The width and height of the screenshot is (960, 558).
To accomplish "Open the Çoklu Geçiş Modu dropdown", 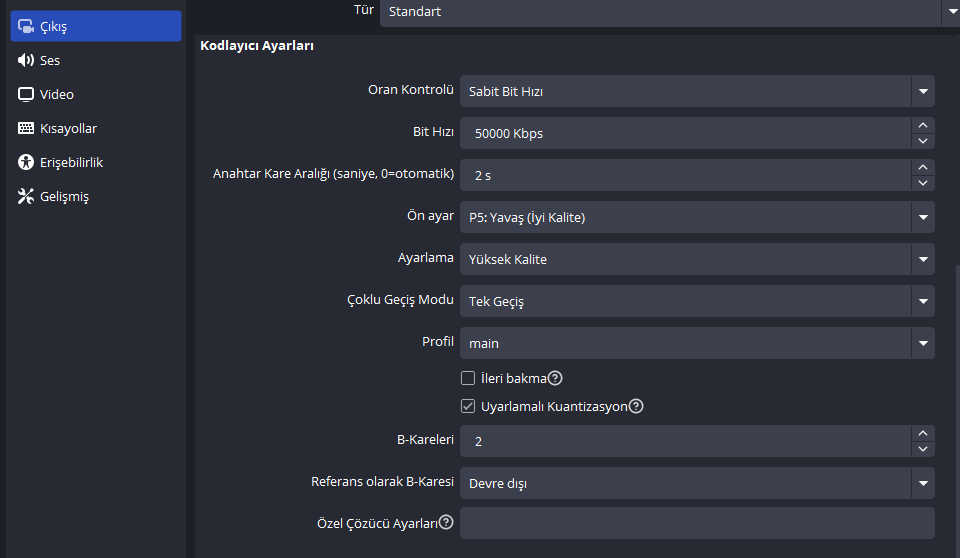I will coord(922,301).
